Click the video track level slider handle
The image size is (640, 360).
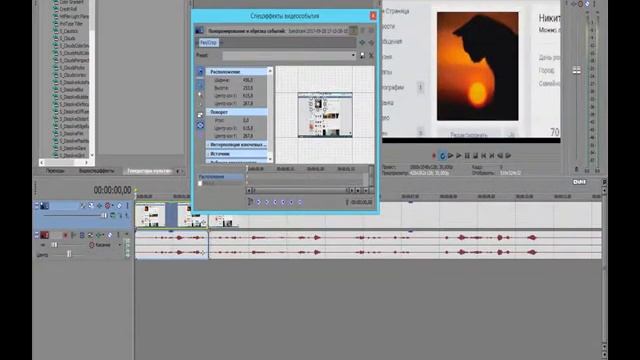click(x=104, y=215)
